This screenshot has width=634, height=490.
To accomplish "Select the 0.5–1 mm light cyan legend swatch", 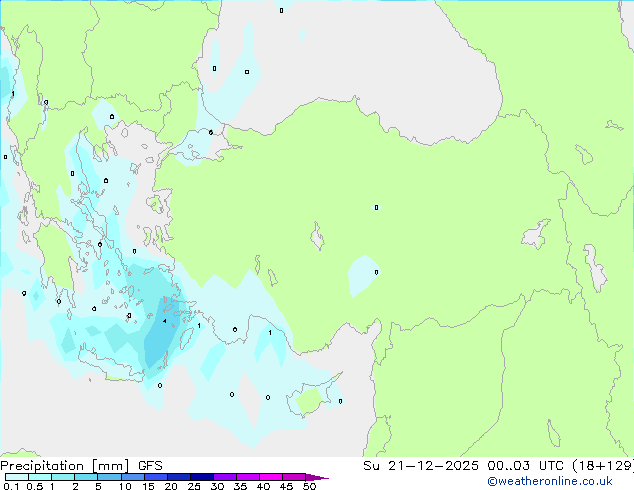I will 40,477.
